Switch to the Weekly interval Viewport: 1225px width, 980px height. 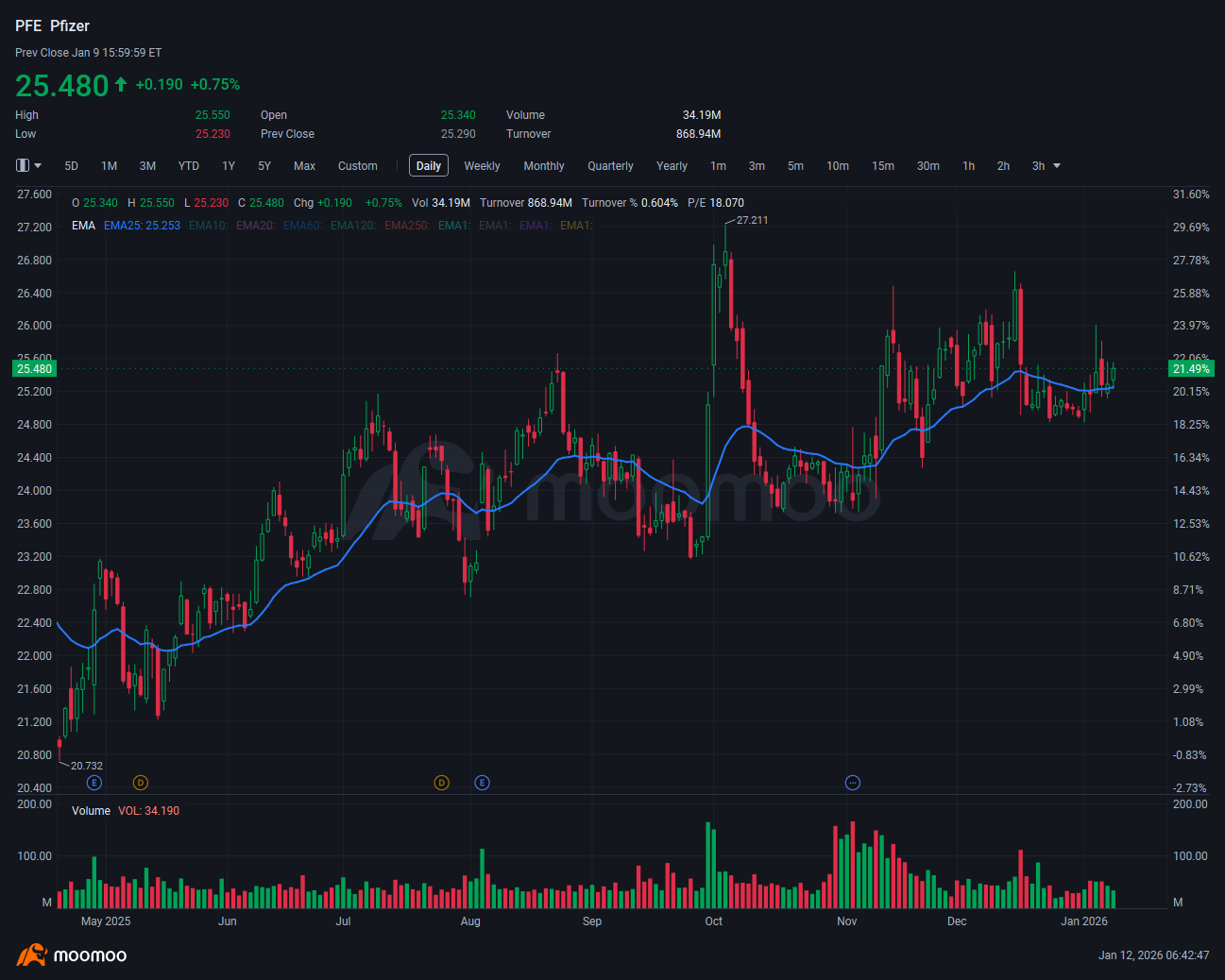pyautogui.click(x=482, y=166)
